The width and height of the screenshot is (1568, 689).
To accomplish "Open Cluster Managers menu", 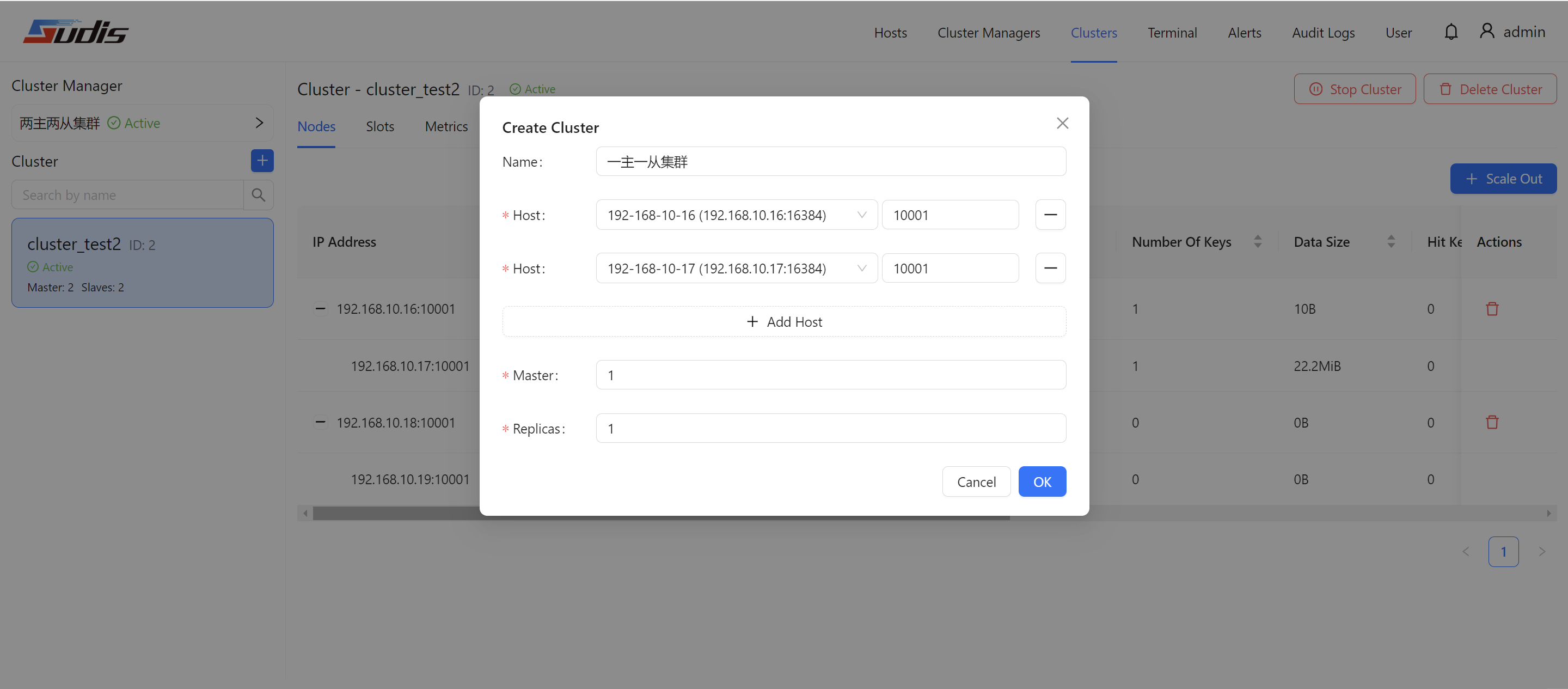I will pyautogui.click(x=989, y=32).
